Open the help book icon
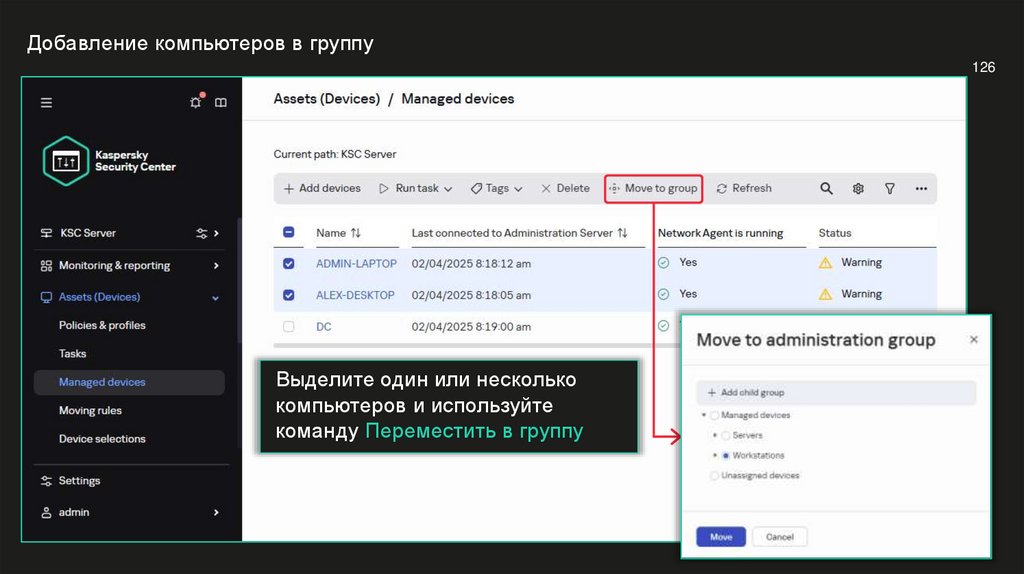The width and height of the screenshot is (1024, 574). point(221,103)
